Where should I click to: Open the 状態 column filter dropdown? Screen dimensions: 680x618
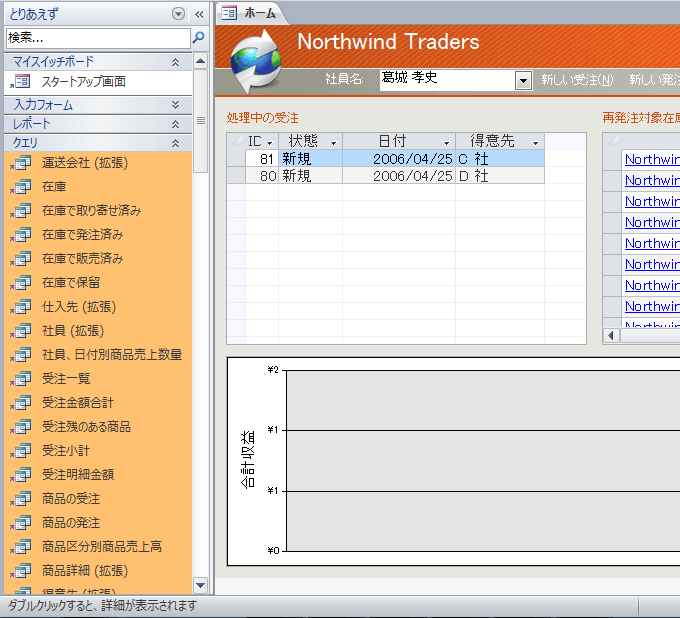click(x=333, y=143)
